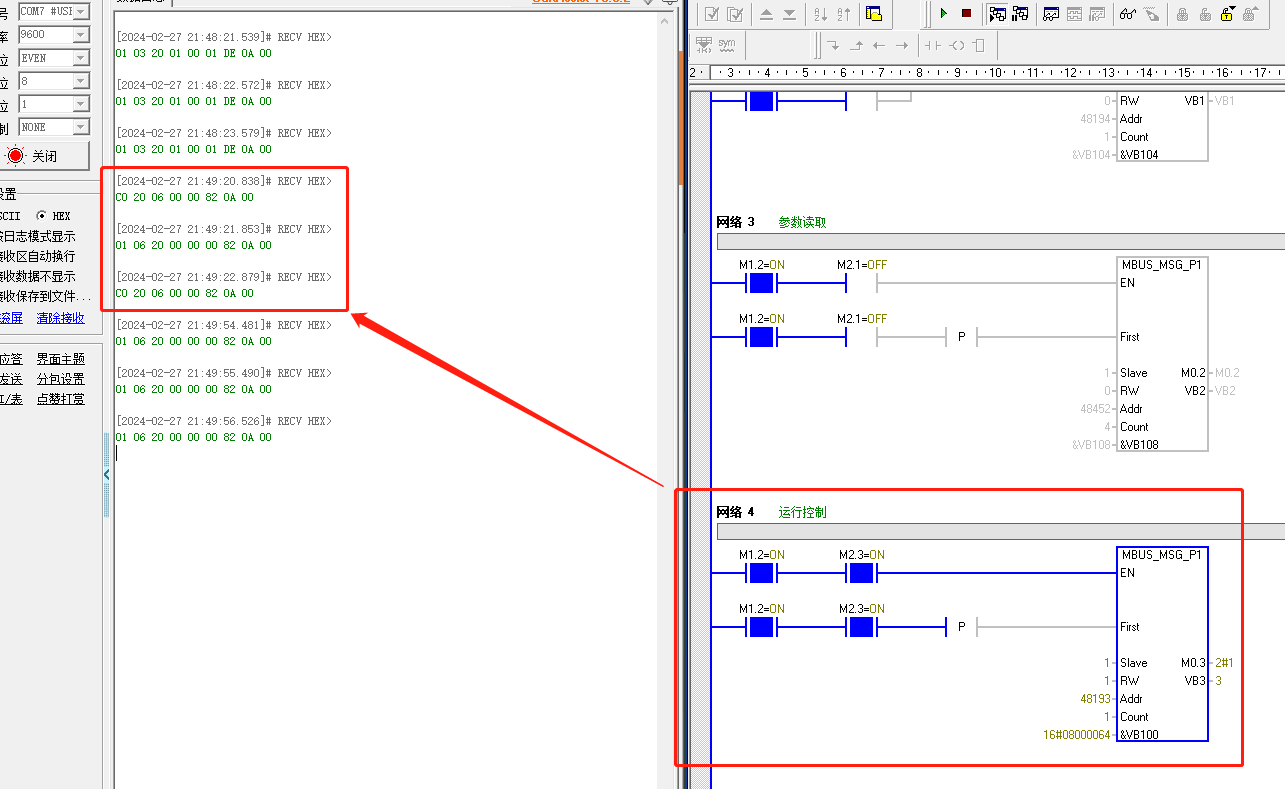This screenshot has height=789, width=1285.
Task: Click the 清除接收 link
Action: pyautogui.click(x=60, y=318)
